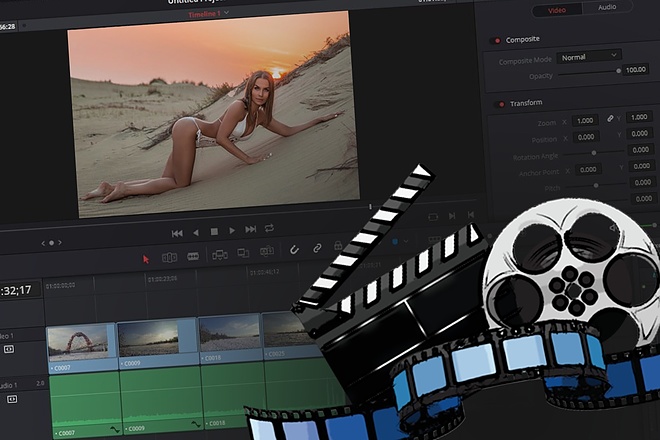The width and height of the screenshot is (660, 440).
Task: Click the curve icon on audio clip C0007
Action: (115, 429)
